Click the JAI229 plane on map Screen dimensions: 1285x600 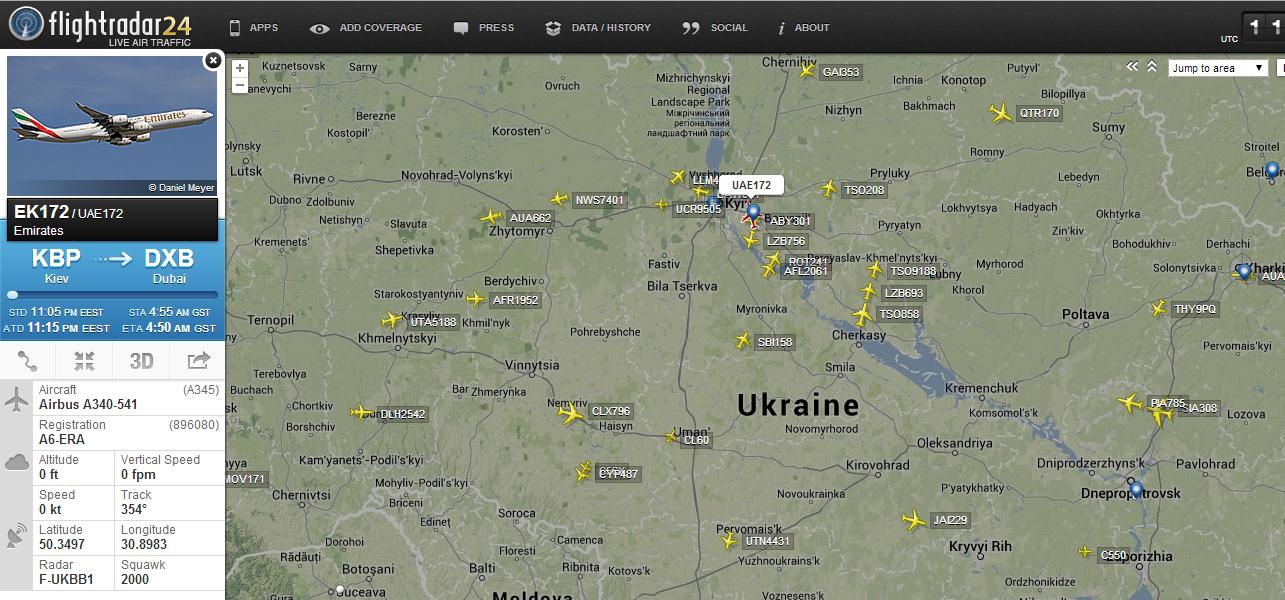coord(913,520)
